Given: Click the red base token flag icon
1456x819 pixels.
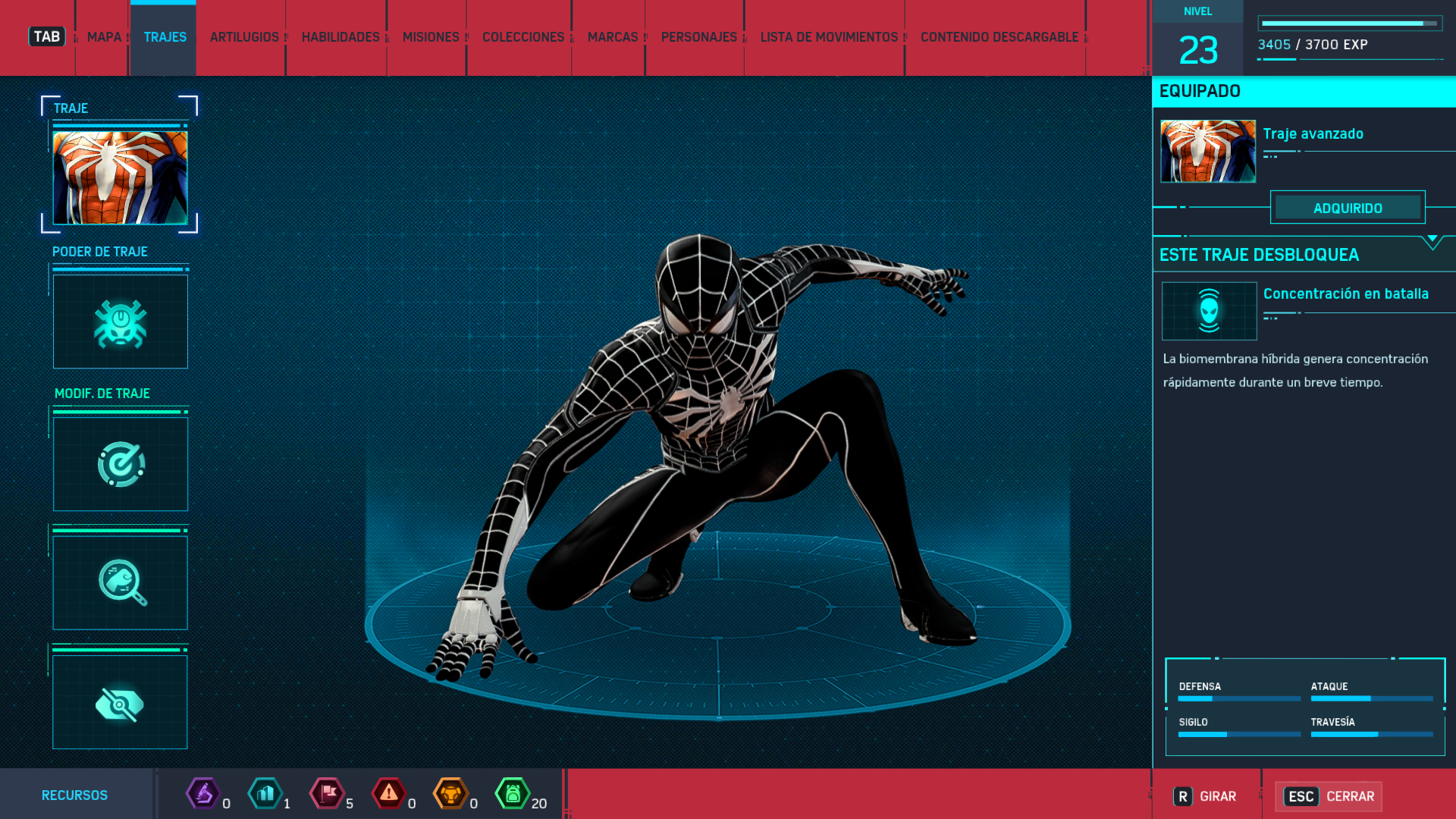Looking at the screenshot, I should 328,794.
